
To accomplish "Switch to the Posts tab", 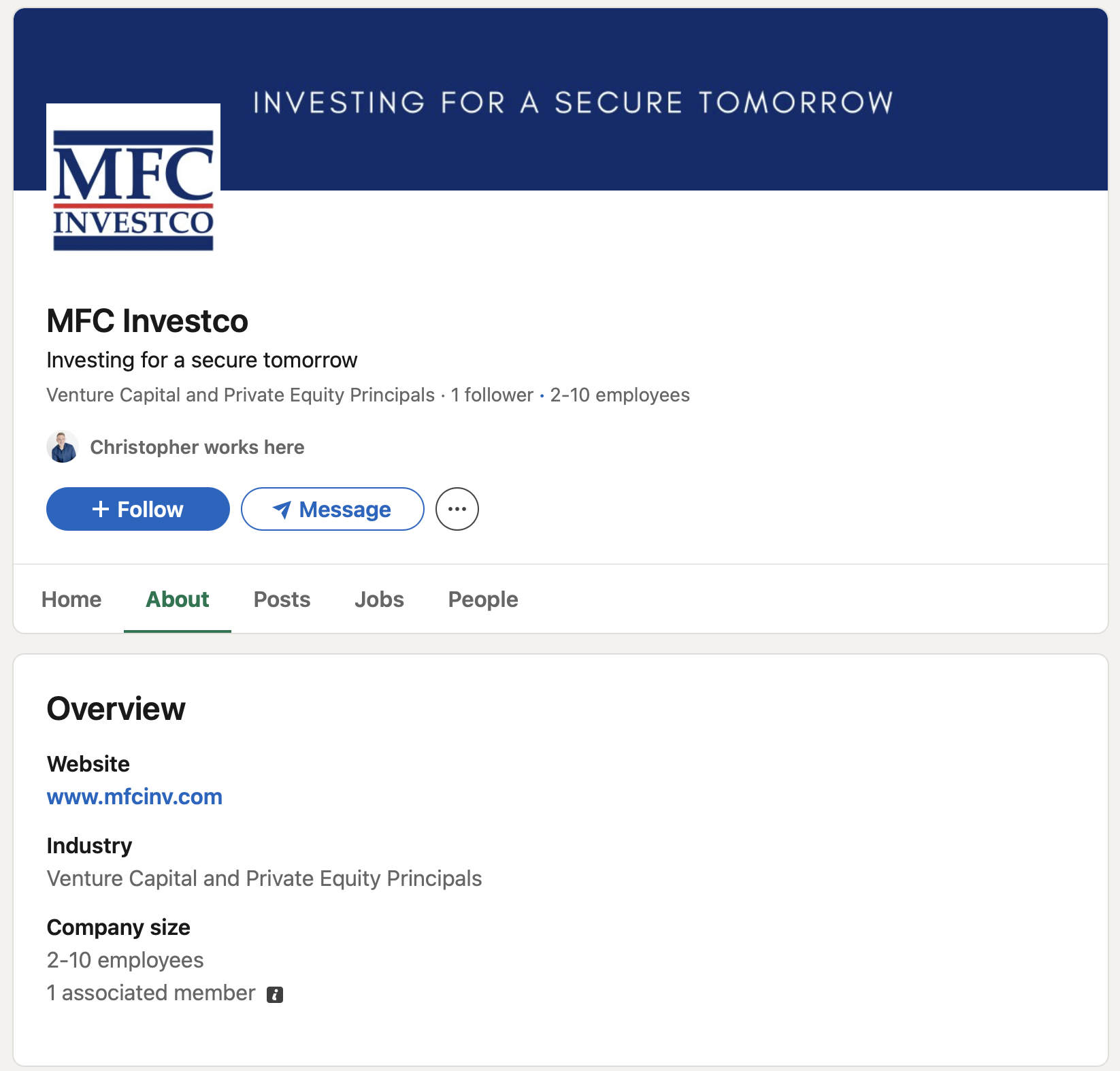I will (x=281, y=599).
